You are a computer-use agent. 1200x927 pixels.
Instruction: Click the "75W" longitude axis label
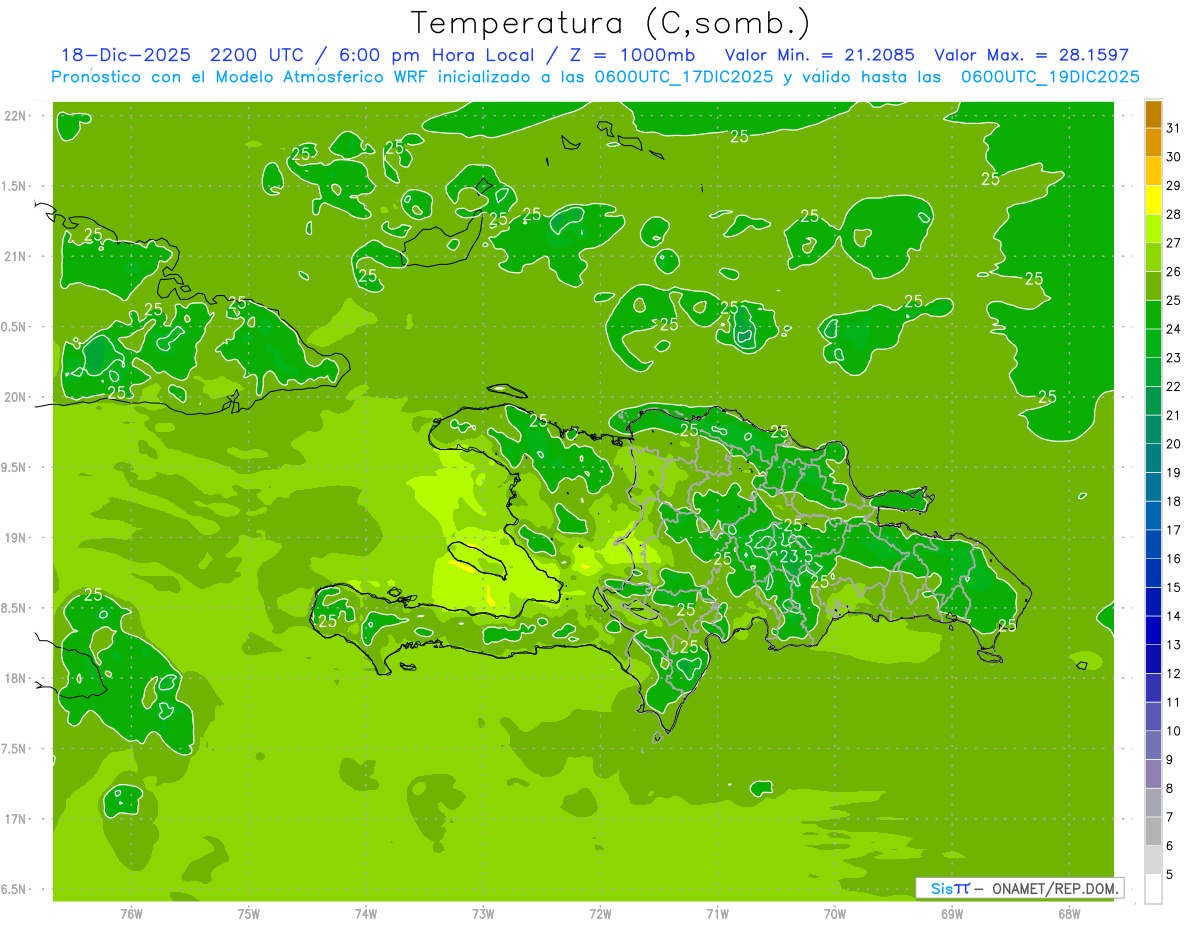point(249,913)
